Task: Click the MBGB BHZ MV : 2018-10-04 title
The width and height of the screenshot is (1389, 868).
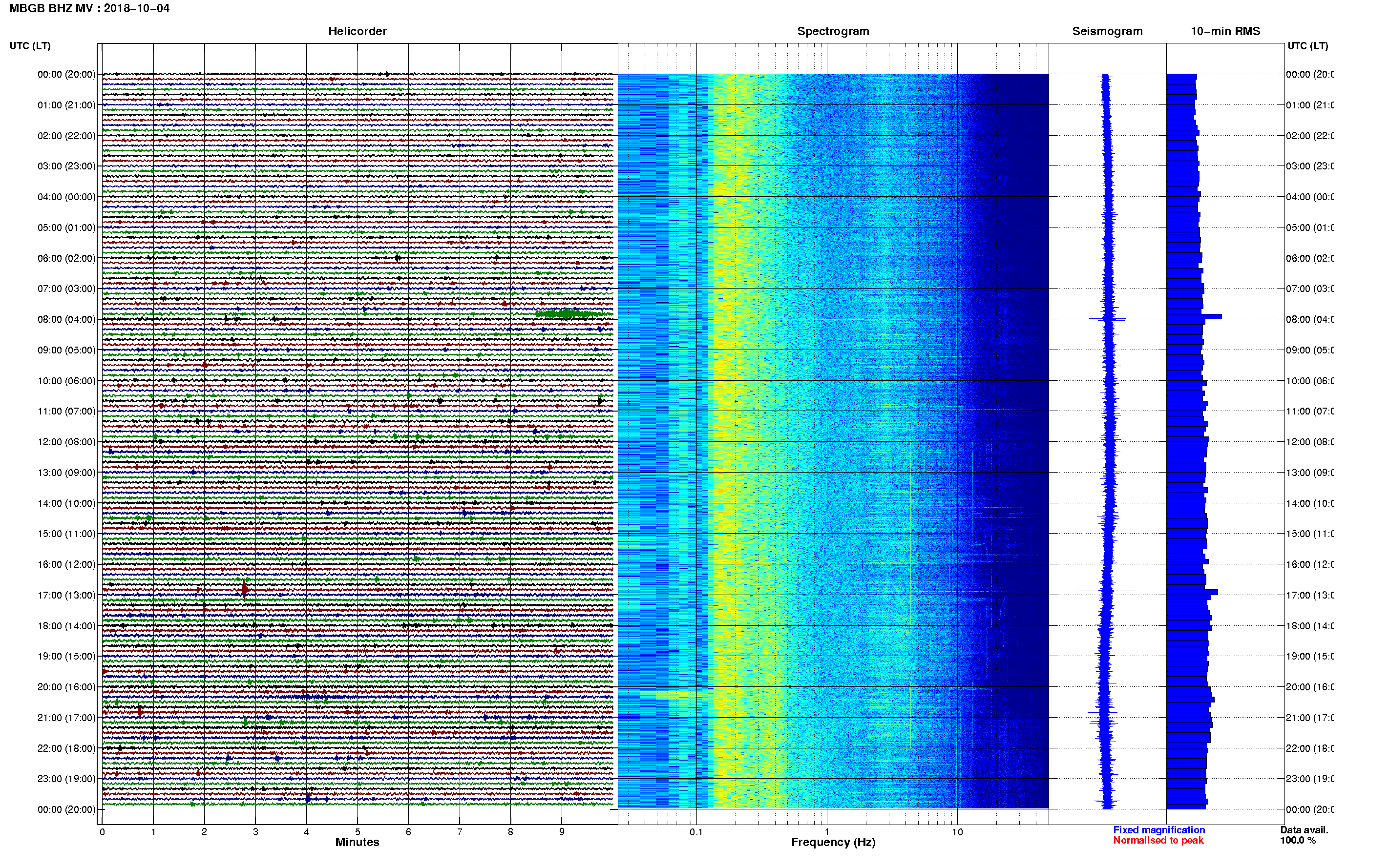Action: point(89,9)
